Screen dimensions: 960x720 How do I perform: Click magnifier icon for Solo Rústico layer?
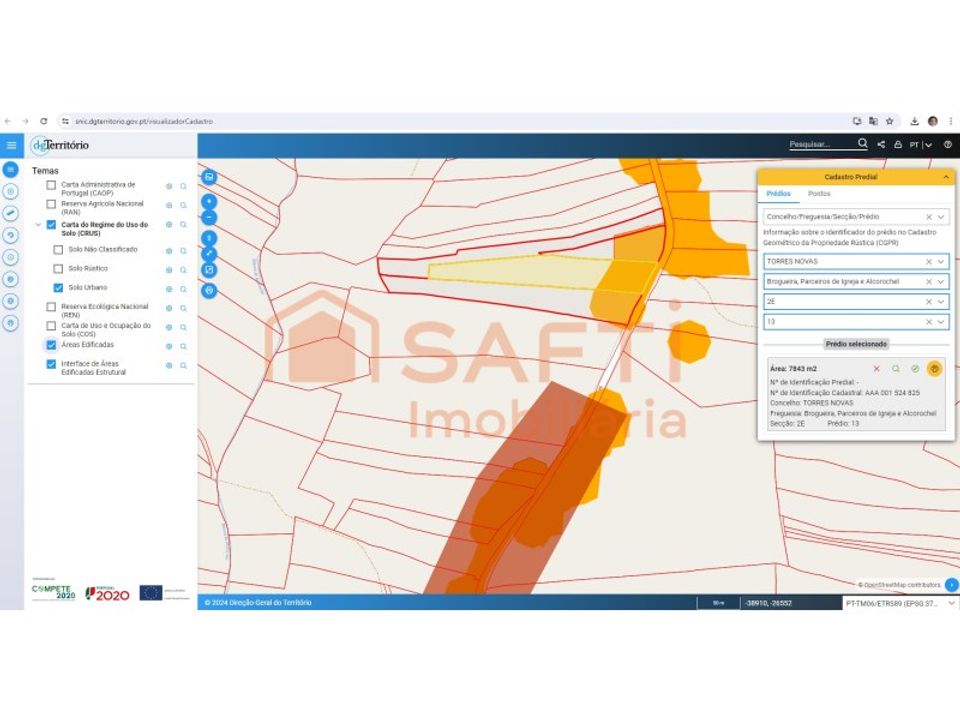pos(183,269)
